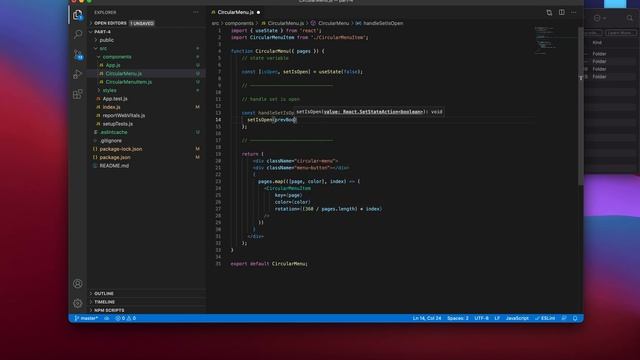
Task: Open errors and warnings status item
Action: 125,318
